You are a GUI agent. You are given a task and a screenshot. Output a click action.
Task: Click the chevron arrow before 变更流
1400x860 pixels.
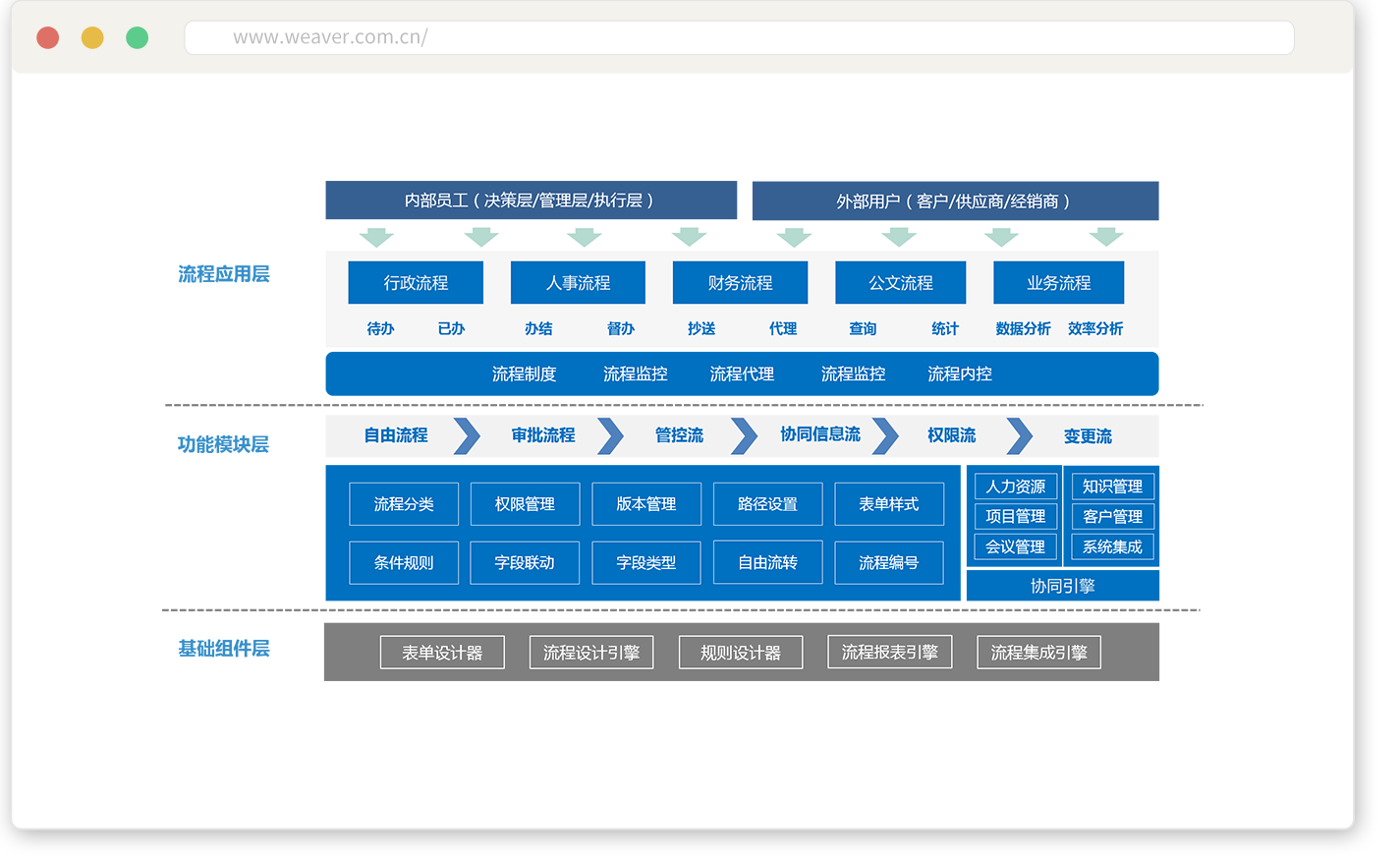[x=1021, y=436]
